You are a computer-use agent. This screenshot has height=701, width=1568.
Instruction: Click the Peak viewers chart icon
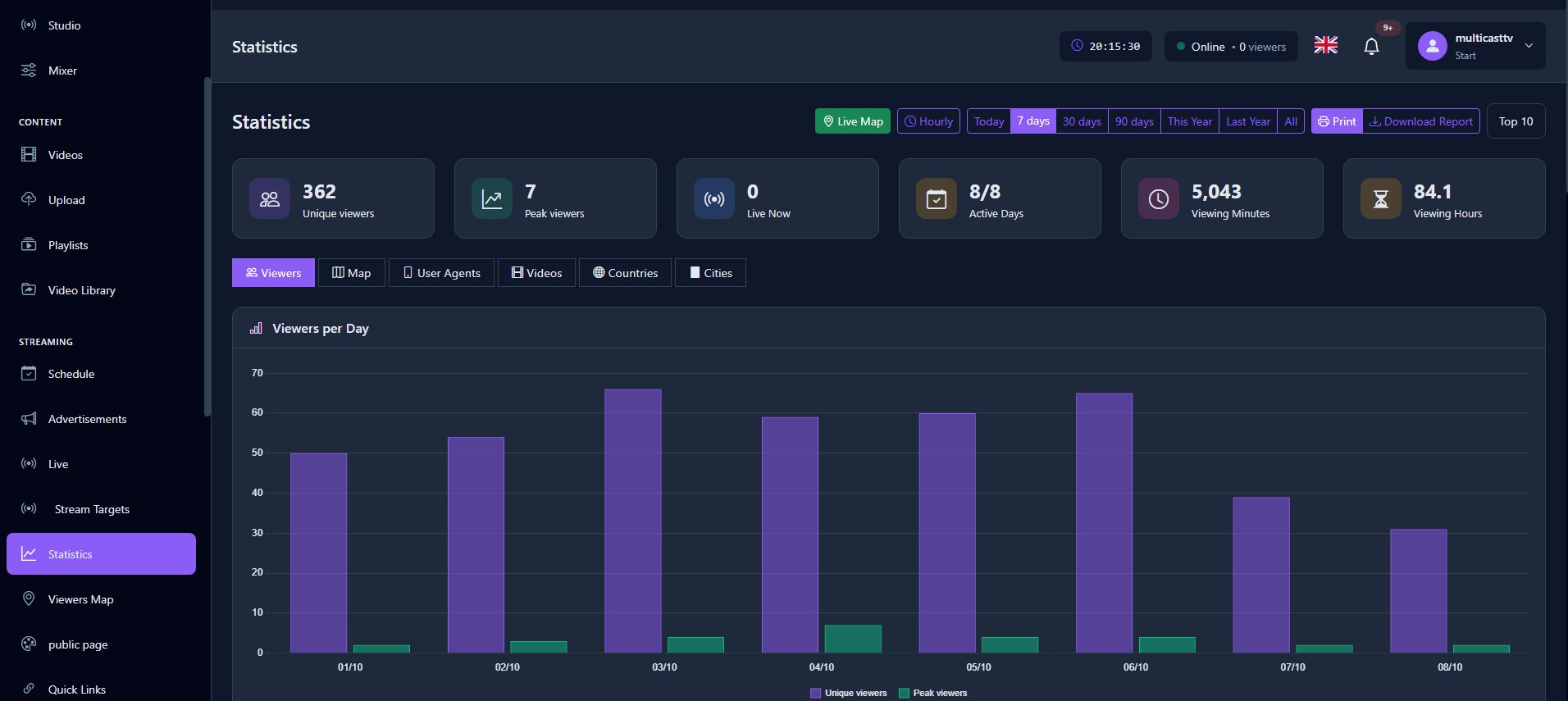tap(492, 198)
